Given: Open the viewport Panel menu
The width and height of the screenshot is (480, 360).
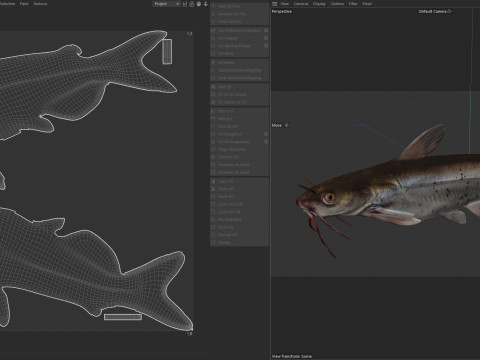Looking at the screenshot, I should click(x=367, y=4).
